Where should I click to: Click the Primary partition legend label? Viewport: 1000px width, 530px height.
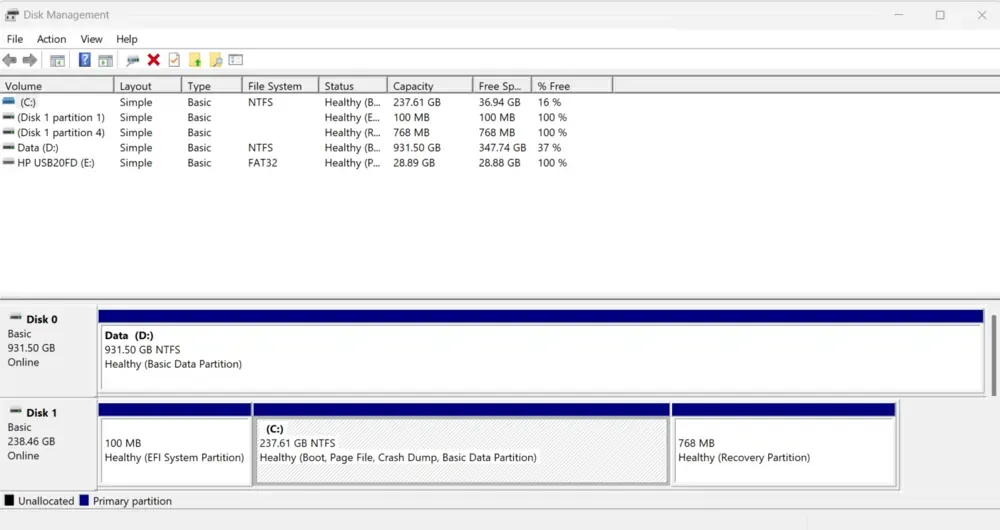[x=132, y=501]
